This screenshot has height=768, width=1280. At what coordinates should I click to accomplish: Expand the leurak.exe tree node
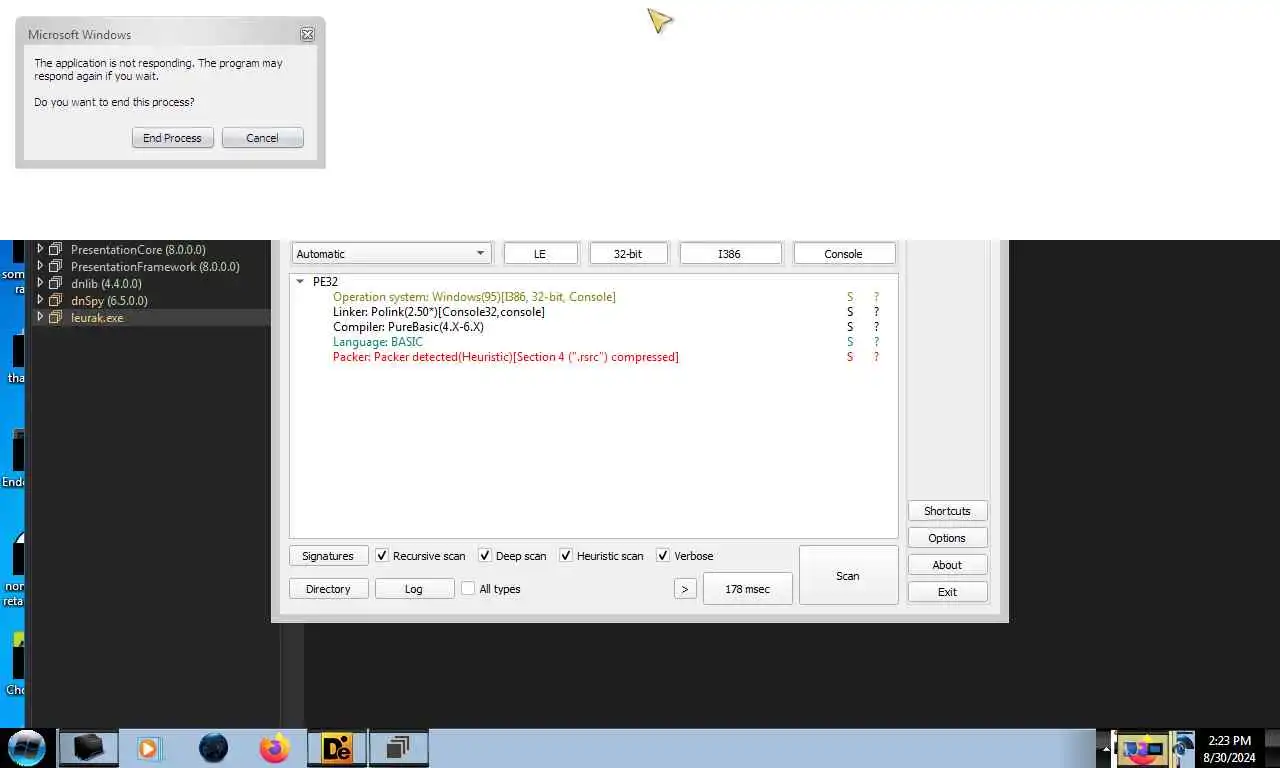(41, 317)
